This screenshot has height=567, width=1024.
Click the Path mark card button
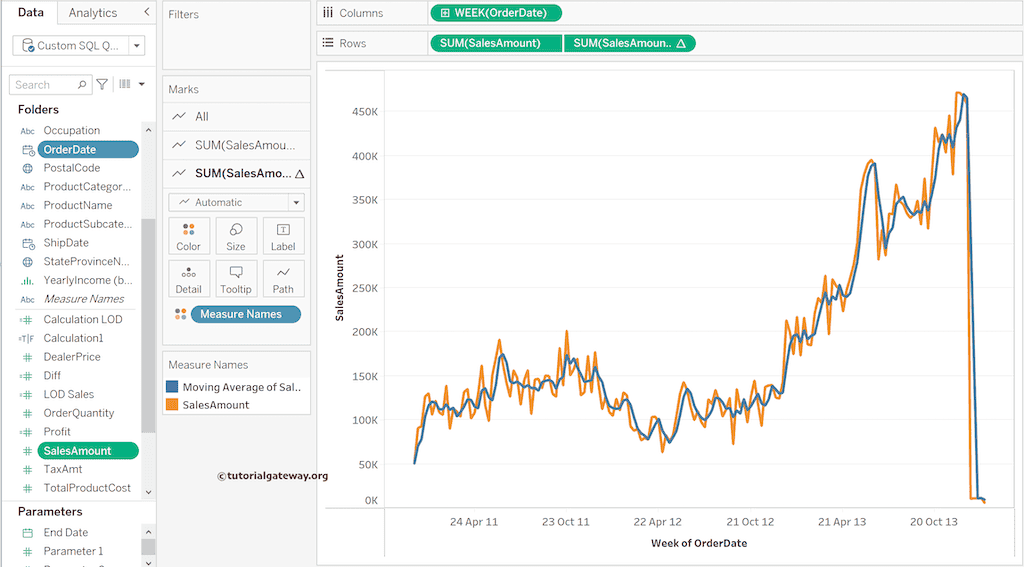(283, 279)
